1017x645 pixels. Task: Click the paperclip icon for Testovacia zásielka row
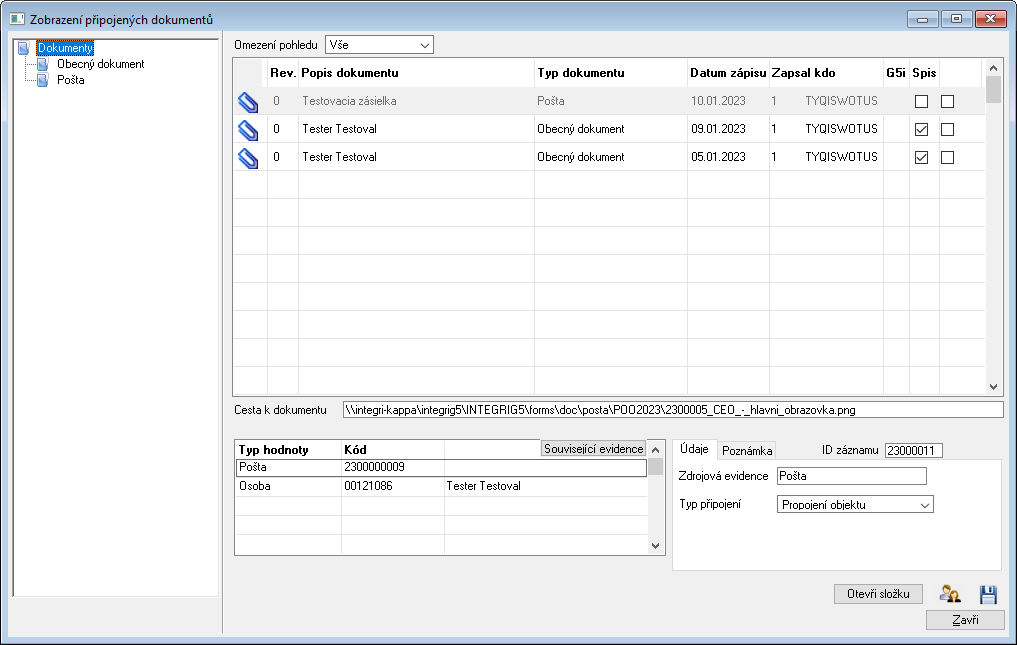(248, 102)
